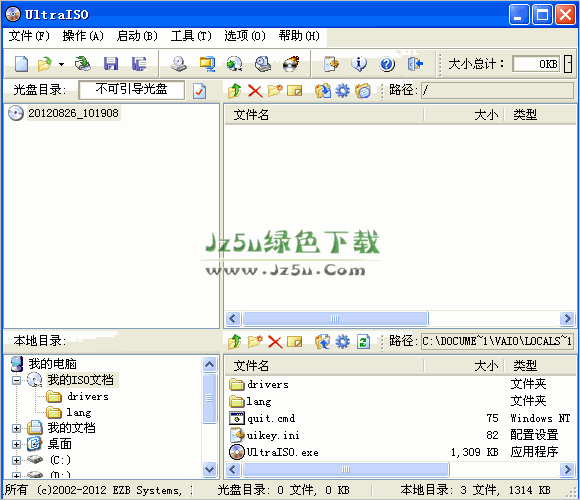Screen dimensions: 580x500
Task: Open the 启动(B) menu
Action: pyautogui.click(x=137, y=36)
